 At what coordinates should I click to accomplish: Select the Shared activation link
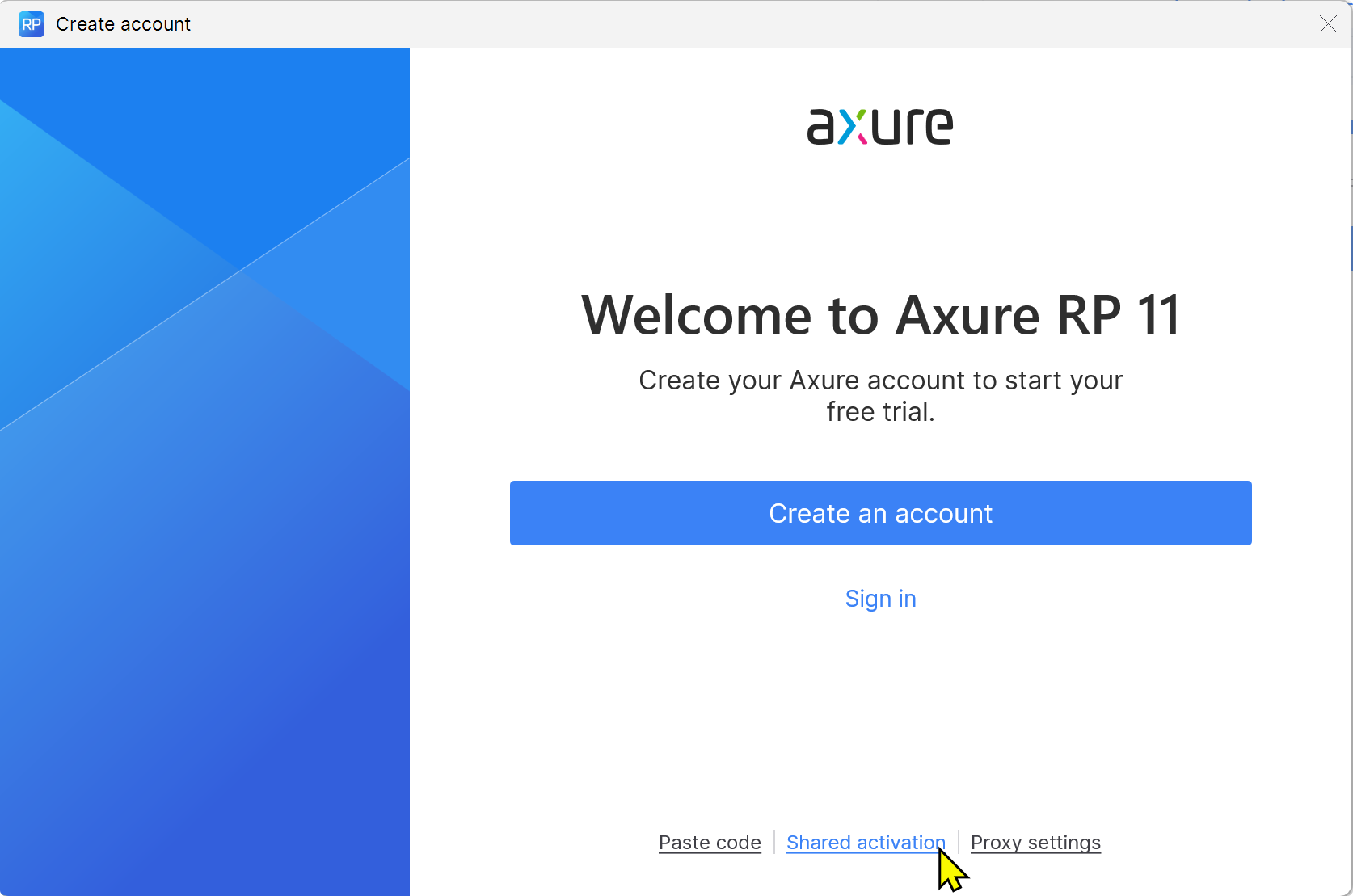click(x=865, y=843)
